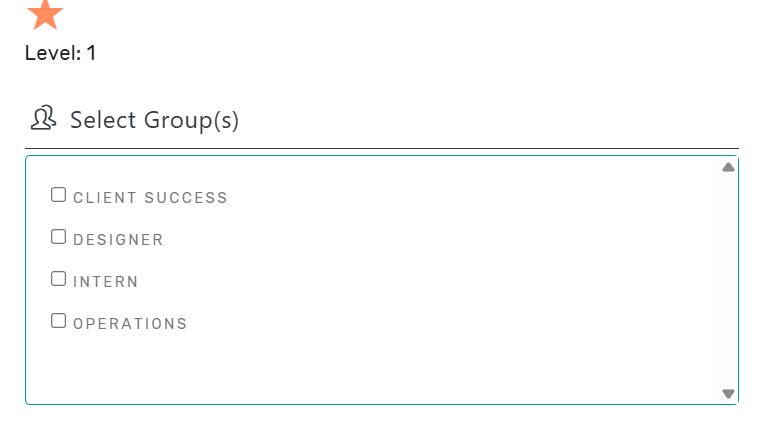Screen dimensions: 759x436
Task: Check the Intern group checkbox
Action: click(x=59, y=279)
